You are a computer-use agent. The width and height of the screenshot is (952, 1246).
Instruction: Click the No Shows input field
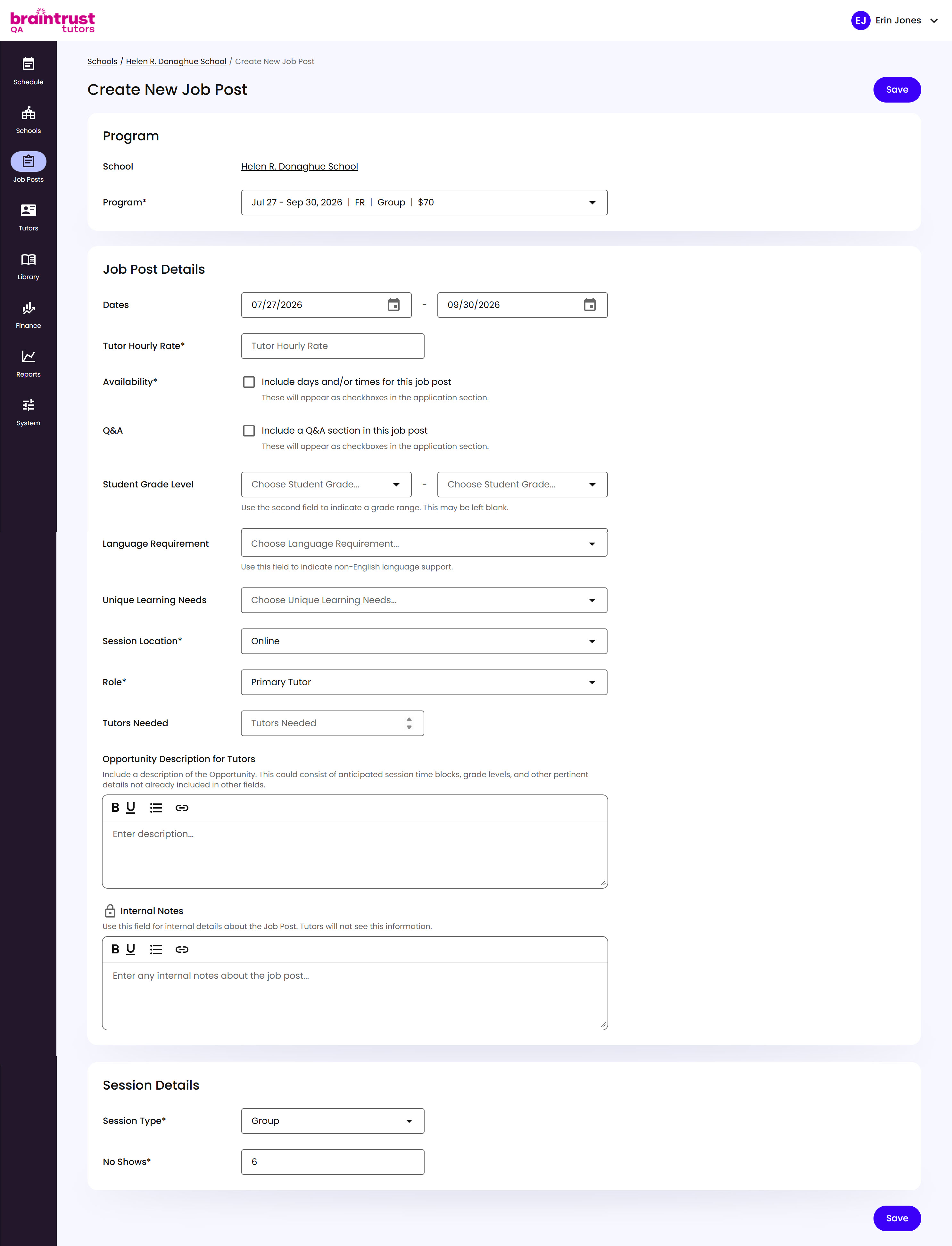[x=333, y=1162]
